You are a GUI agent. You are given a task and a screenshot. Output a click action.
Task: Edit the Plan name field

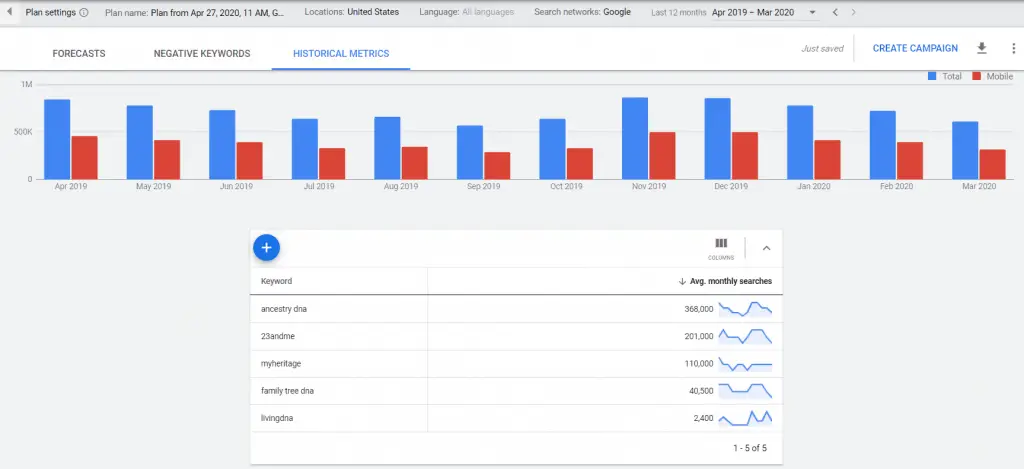click(195, 12)
